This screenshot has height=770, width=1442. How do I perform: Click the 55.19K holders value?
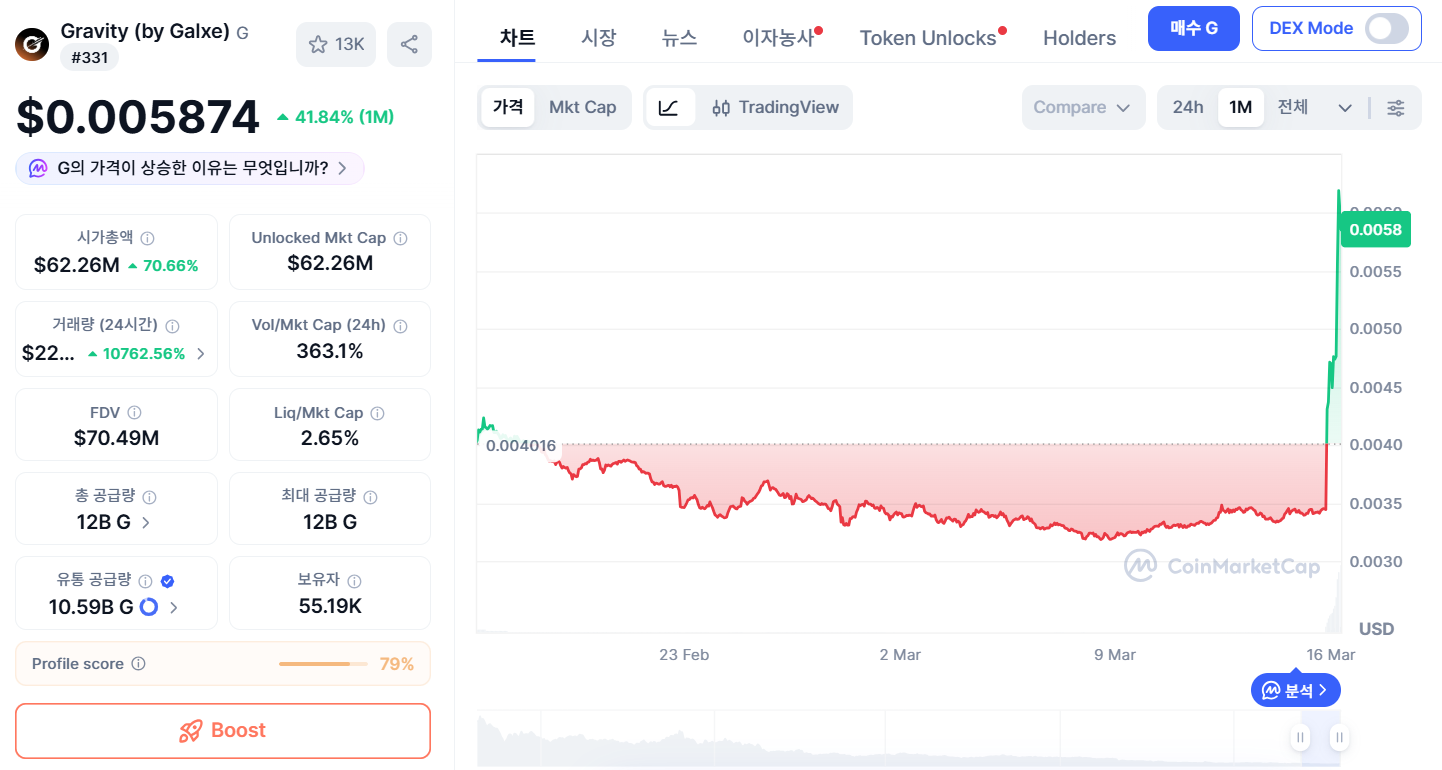point(330,606)
